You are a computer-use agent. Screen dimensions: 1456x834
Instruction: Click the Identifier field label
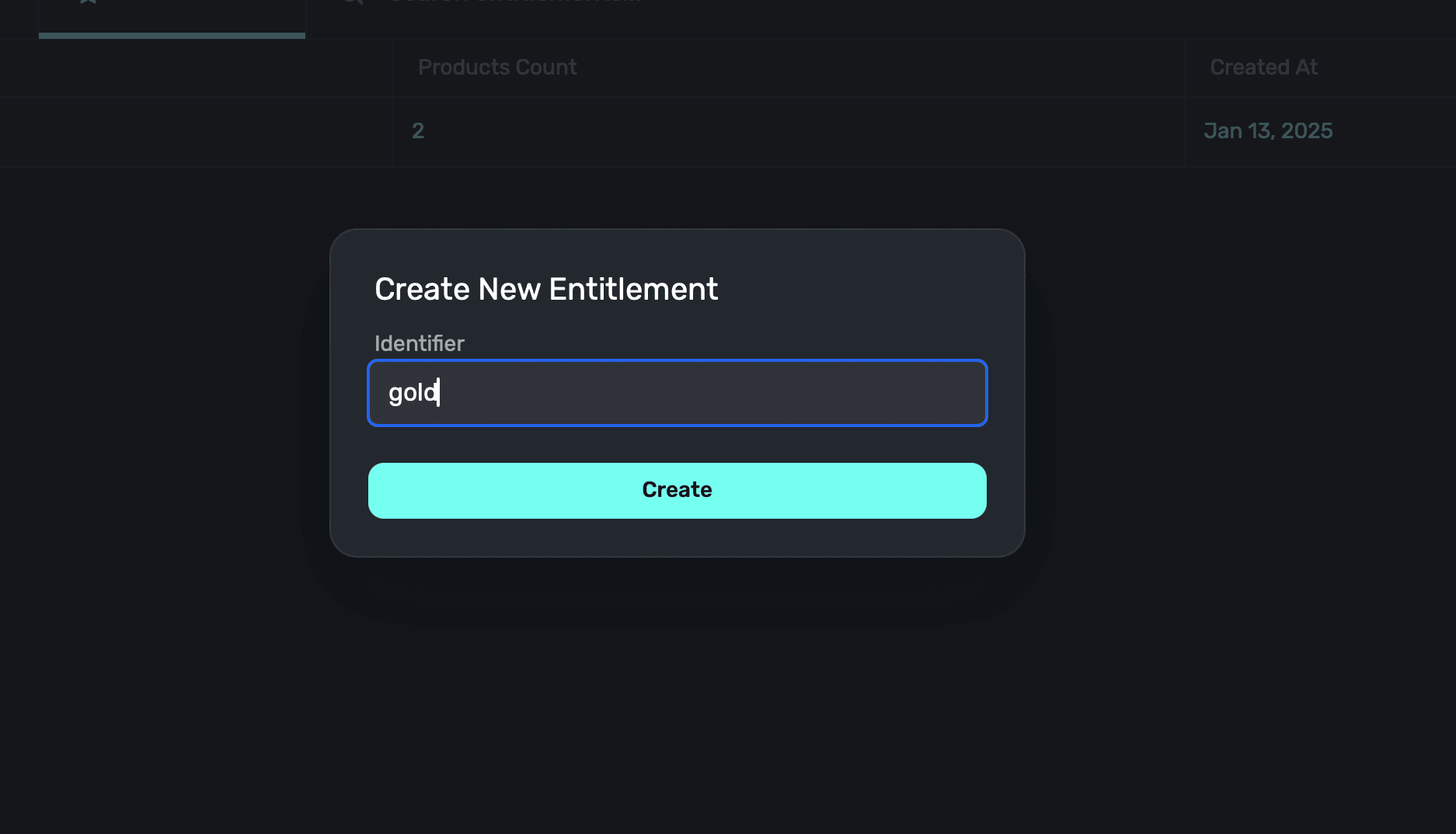tap(419, 343)
